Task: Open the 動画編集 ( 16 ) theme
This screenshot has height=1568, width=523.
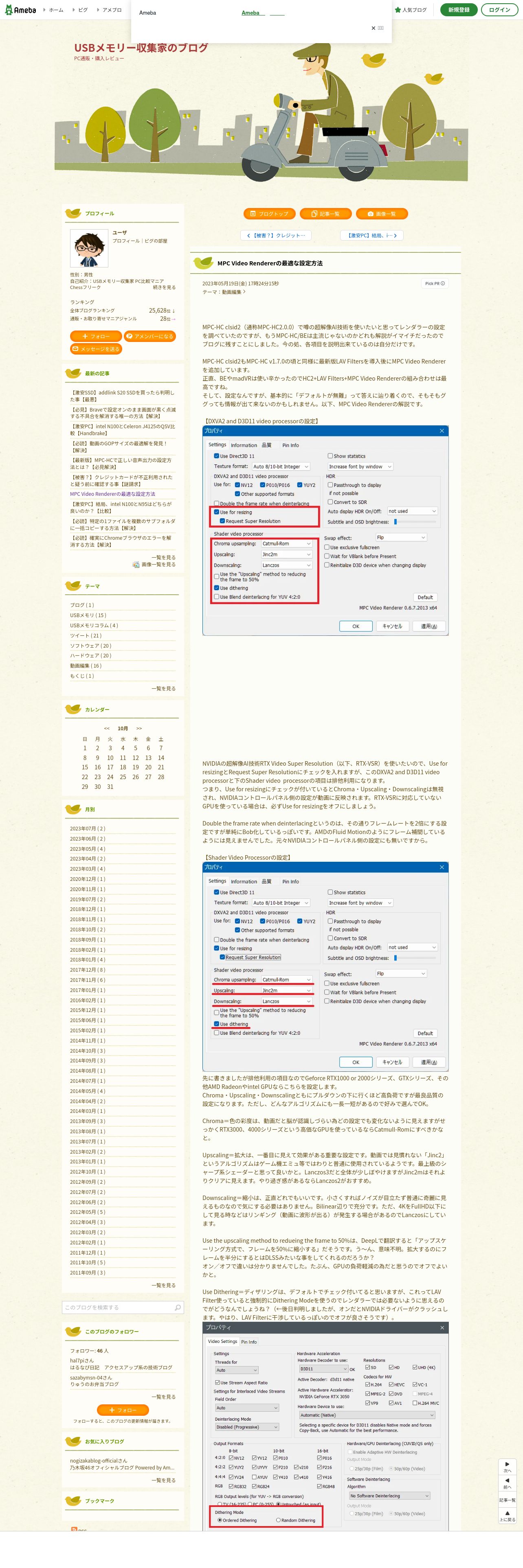Action: coord(85,666)
